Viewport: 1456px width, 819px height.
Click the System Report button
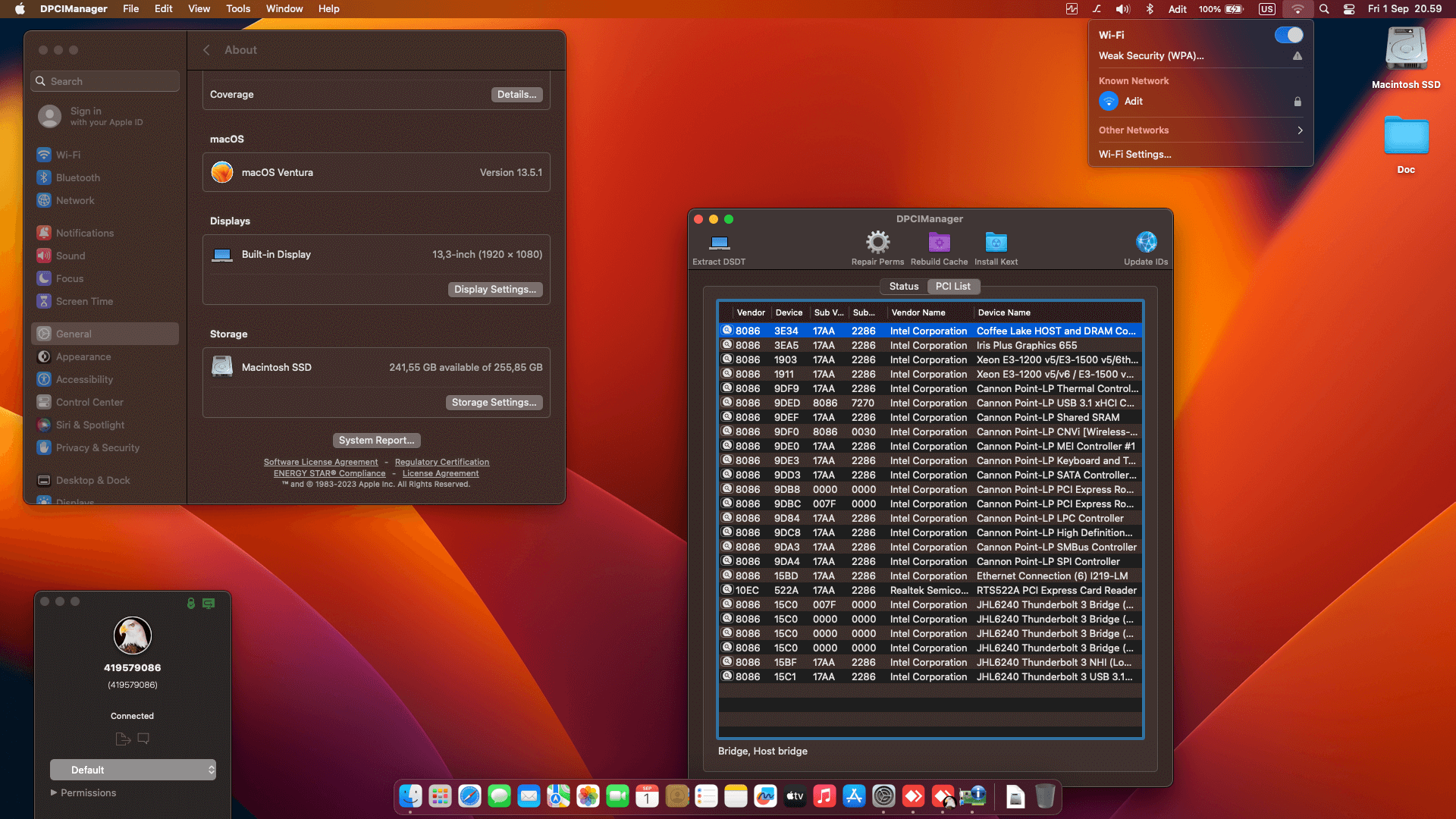pyautogui.click(x=376, y=440)
